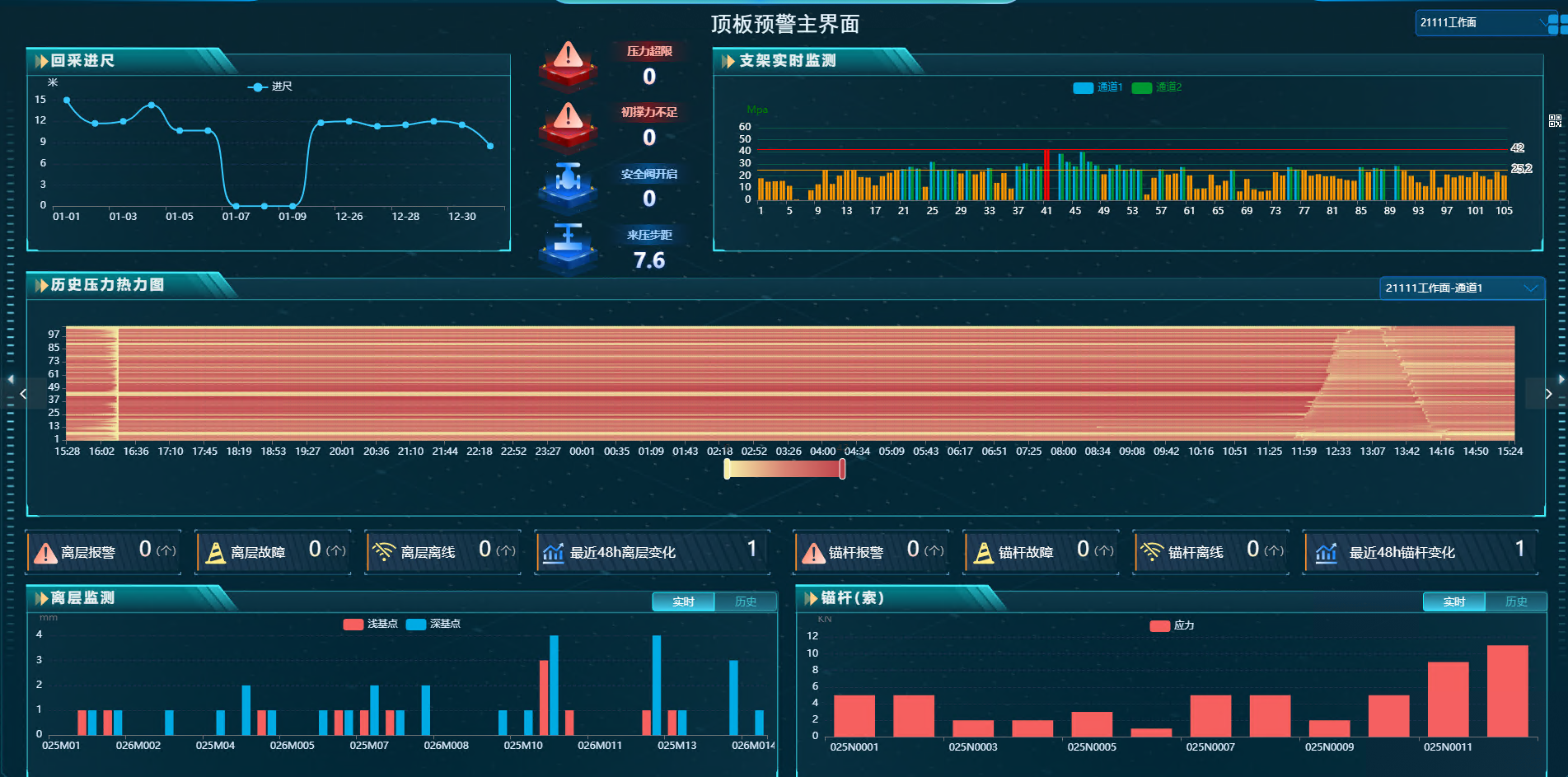Screen dimensions: 1568x777
Task: Switch 离层监测 panel to 历史 tab
Action: (745, 601)
